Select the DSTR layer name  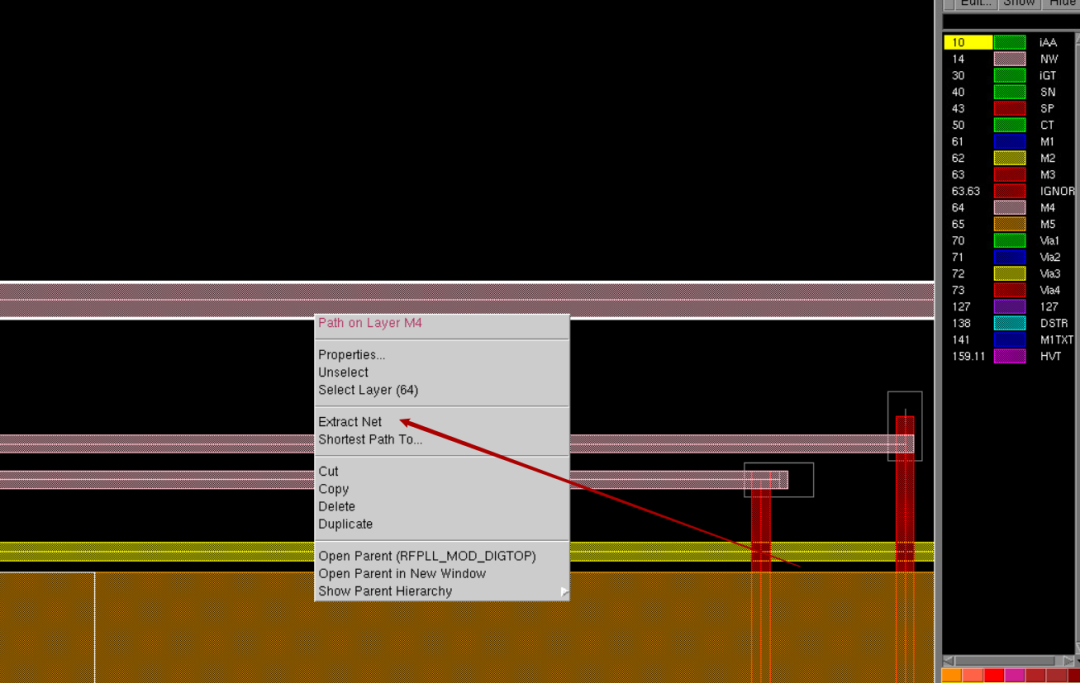[1053, 324]
